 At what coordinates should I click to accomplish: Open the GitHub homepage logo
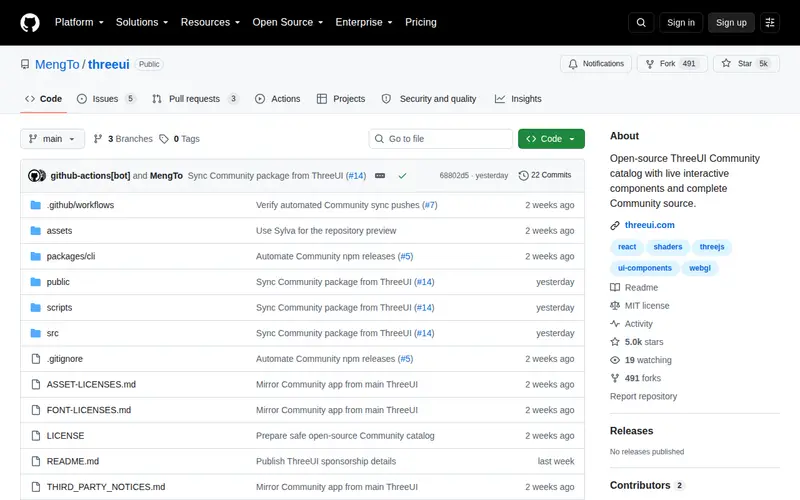pos(30,22)
